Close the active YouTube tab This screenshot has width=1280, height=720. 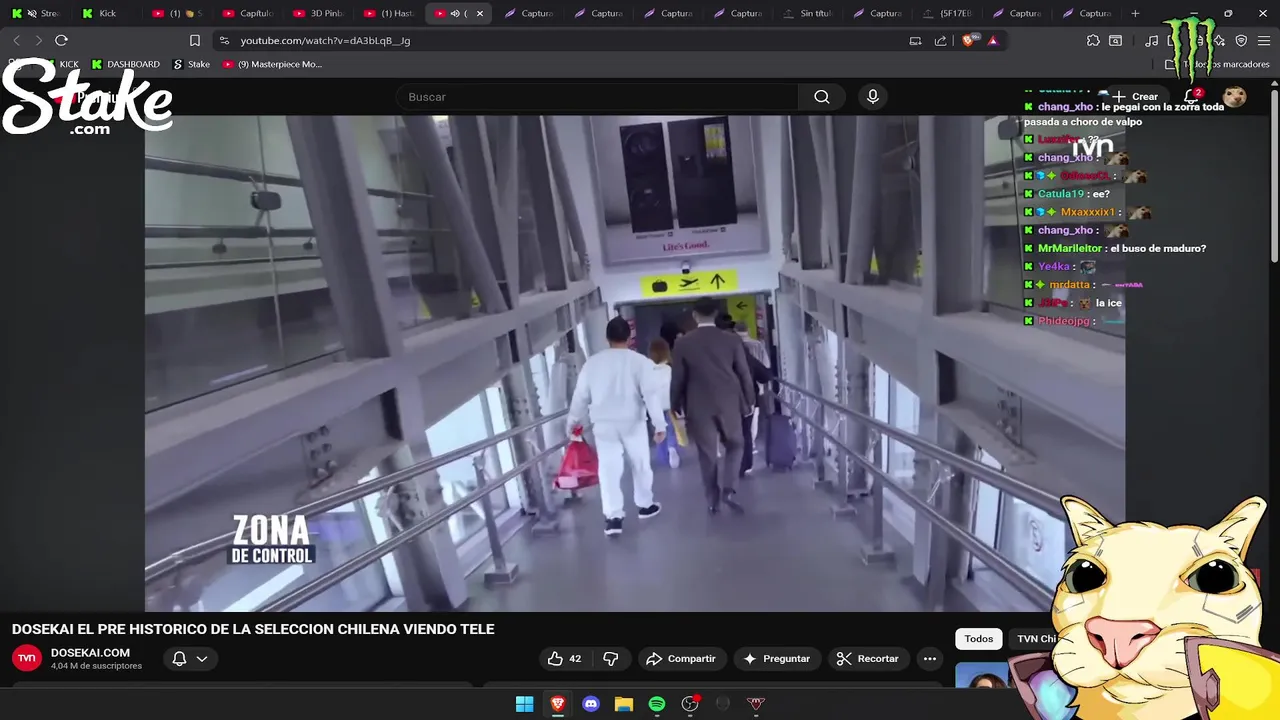coord(480,13)
